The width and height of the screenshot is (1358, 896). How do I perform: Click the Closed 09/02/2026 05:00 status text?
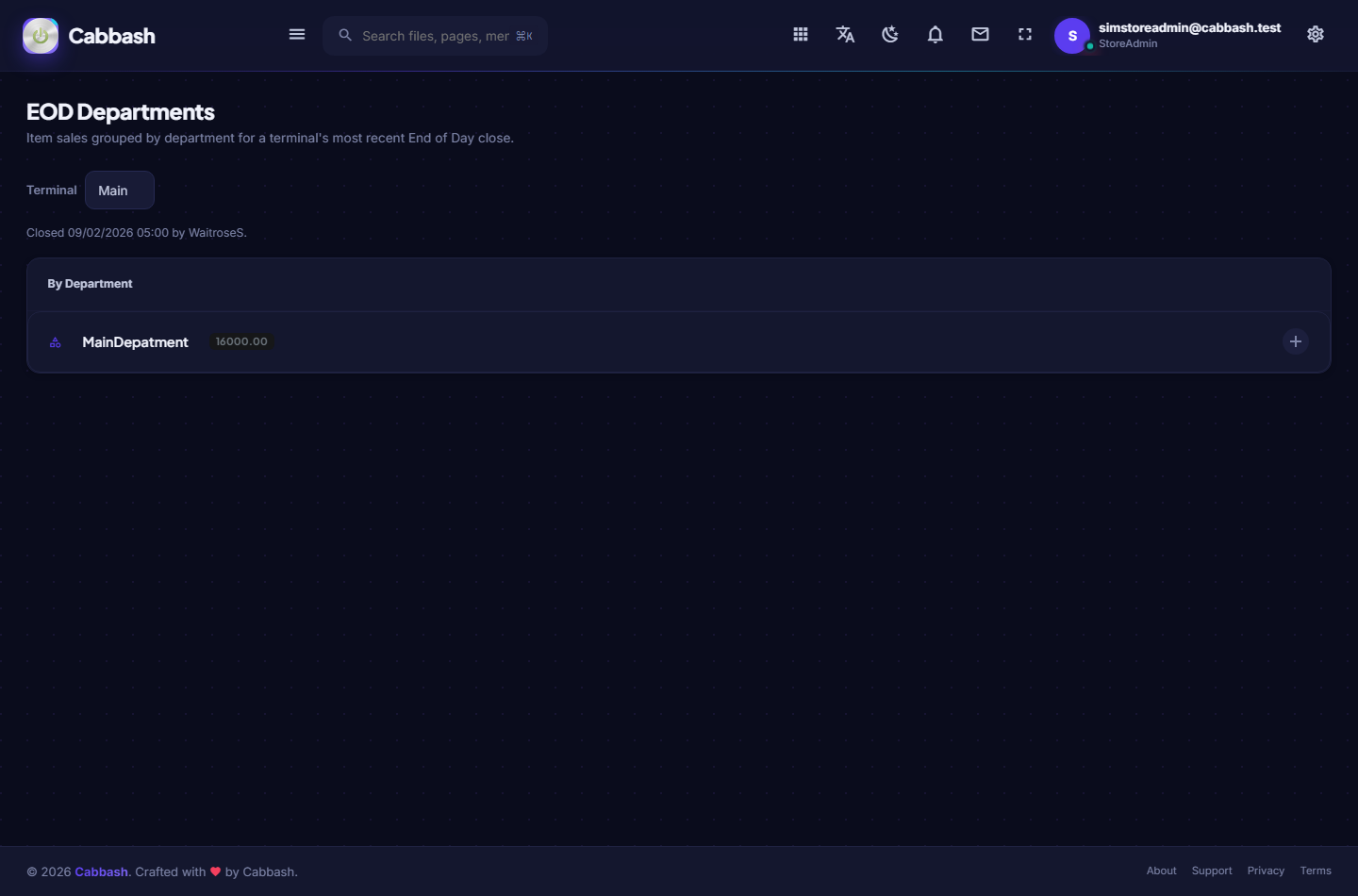137,233
